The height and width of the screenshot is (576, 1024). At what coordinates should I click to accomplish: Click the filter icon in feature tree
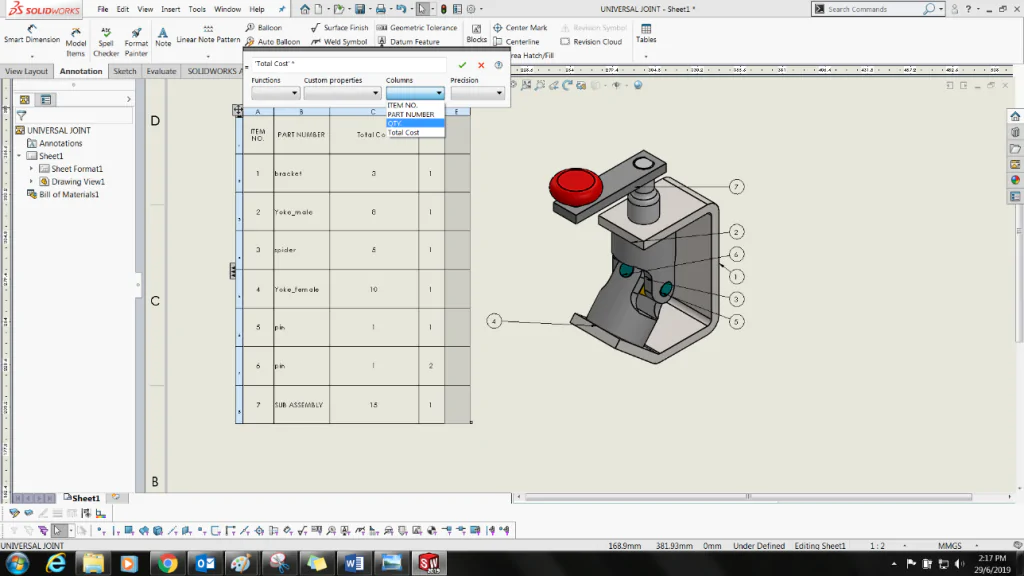(x=22, y=115)
